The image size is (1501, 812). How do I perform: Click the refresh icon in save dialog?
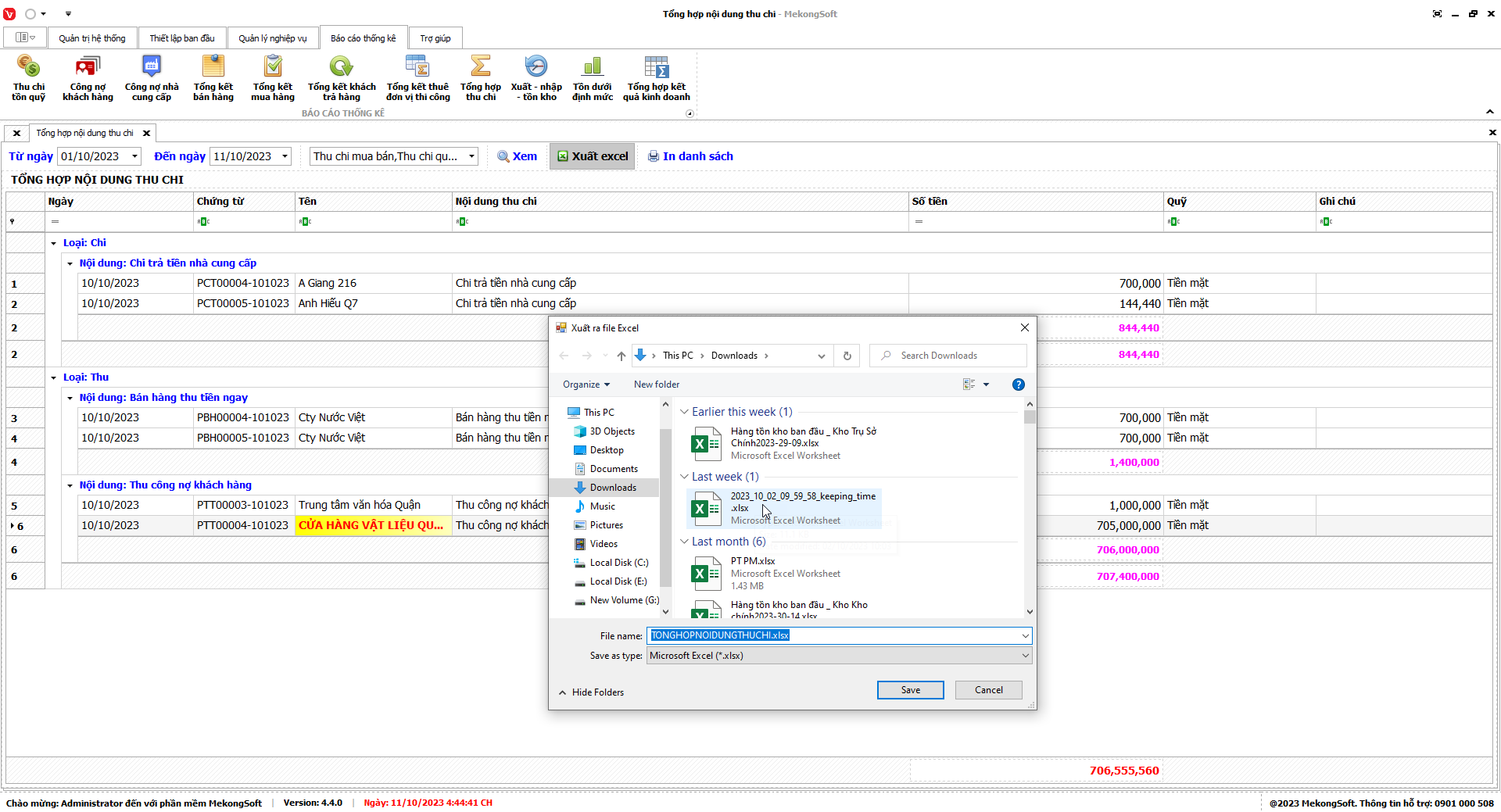coord(847,356)
